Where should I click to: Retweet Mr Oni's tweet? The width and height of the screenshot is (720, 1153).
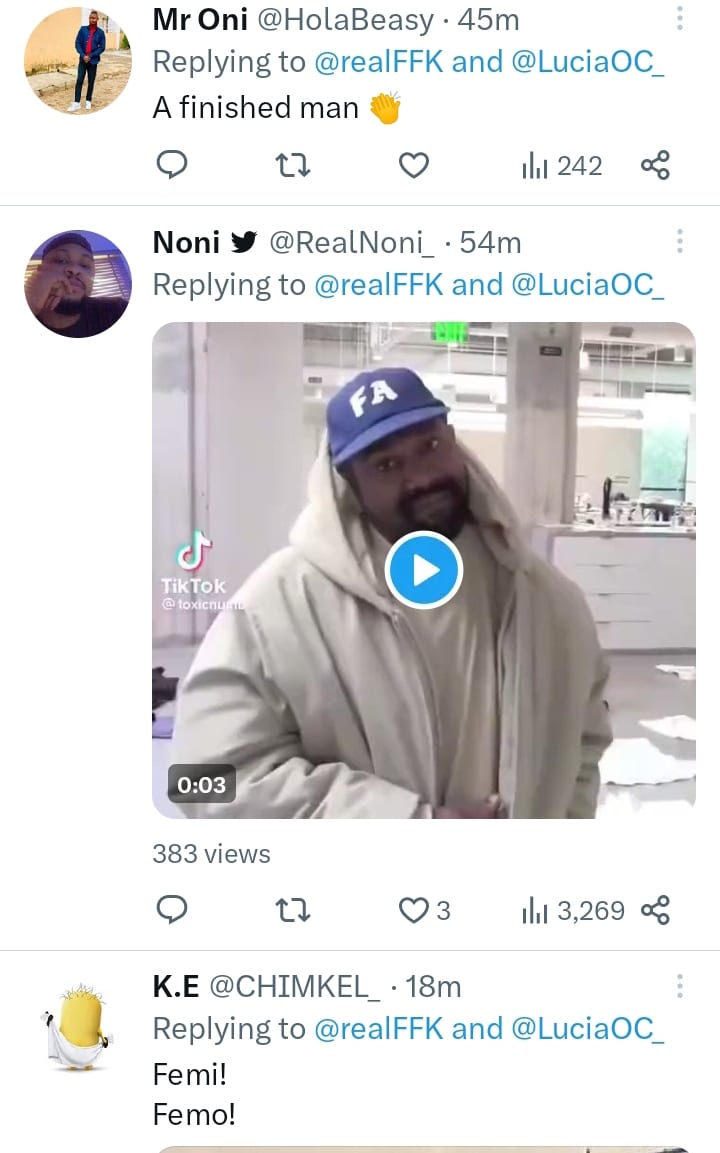pyautogui.click(x=293, y=165)
